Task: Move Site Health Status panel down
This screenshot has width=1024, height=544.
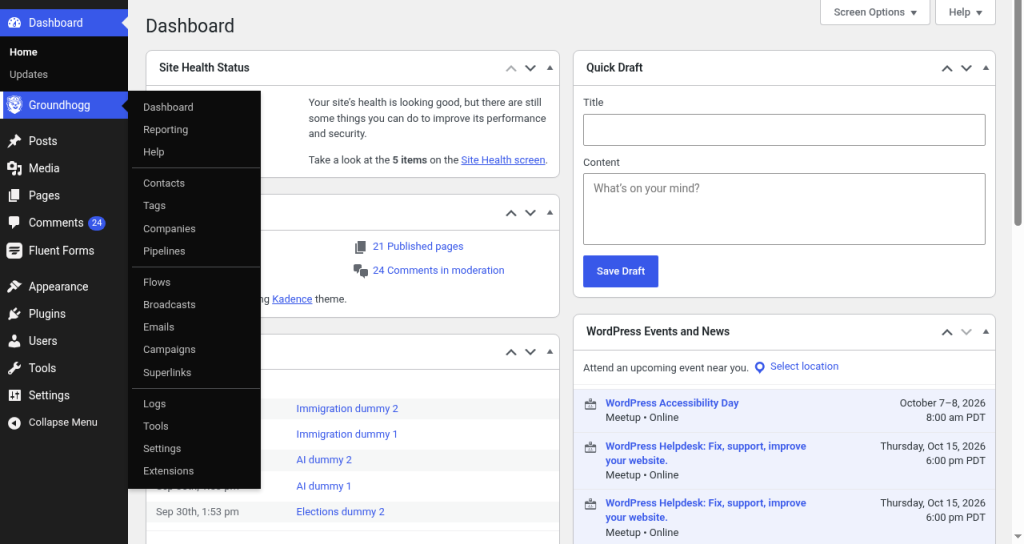Action: tap(530, 68)
